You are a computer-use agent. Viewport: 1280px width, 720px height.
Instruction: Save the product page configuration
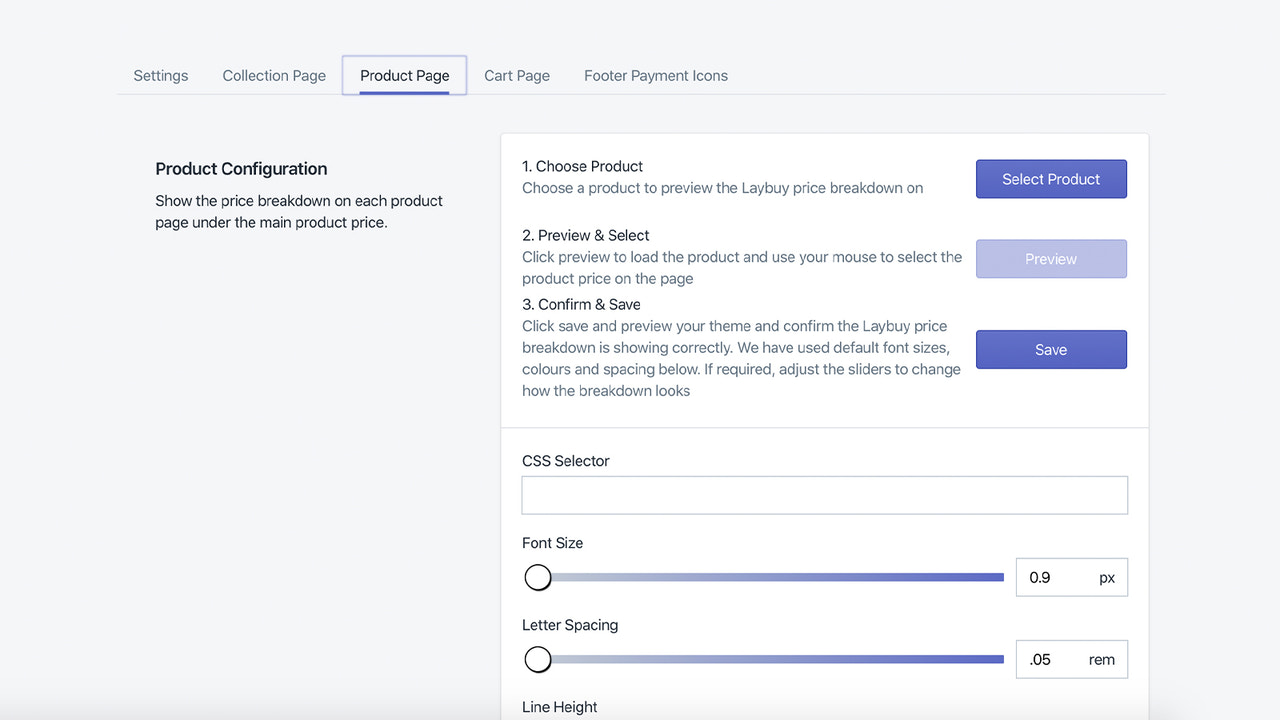[1051, 349]
